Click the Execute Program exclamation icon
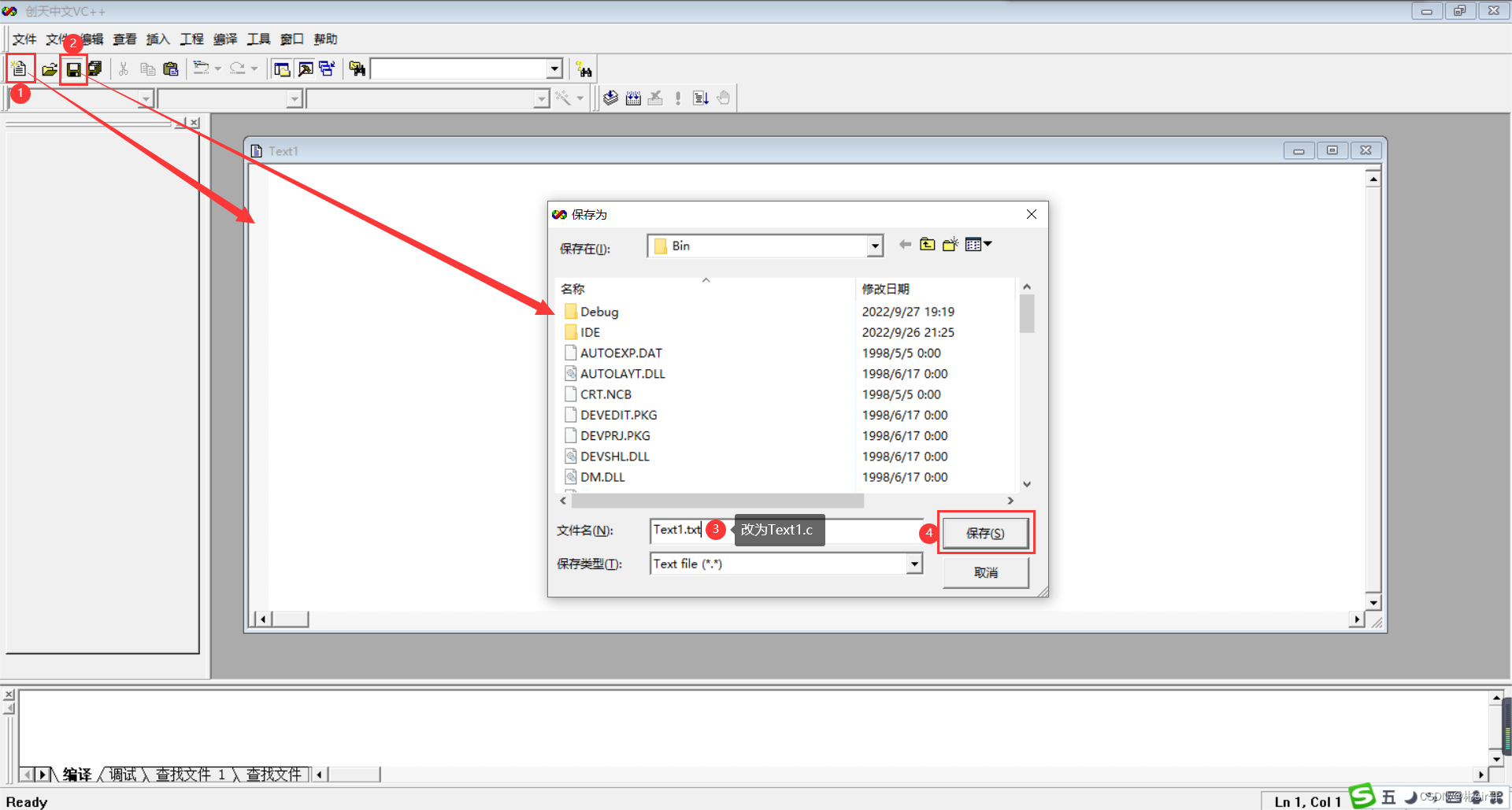 click(678, 98)
